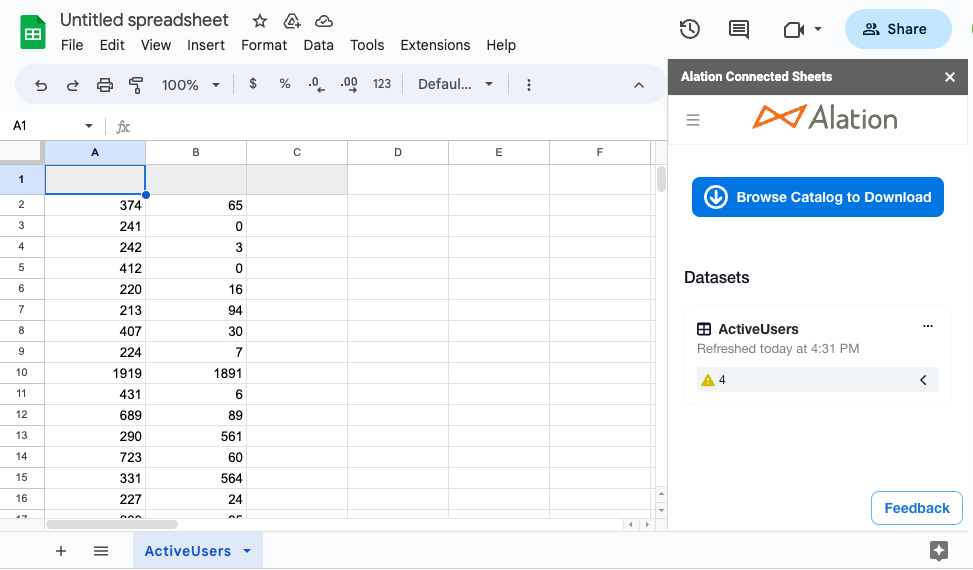
Task: Open the Name box A1 dropdown
Action: pyautogui.click(x=89, y=126)
